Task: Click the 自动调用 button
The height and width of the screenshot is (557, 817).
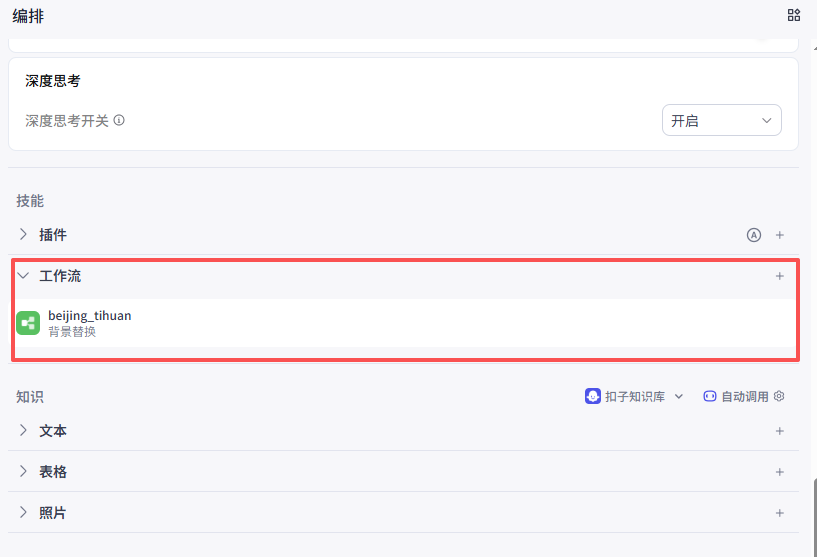Action: [x=736, y=397]
